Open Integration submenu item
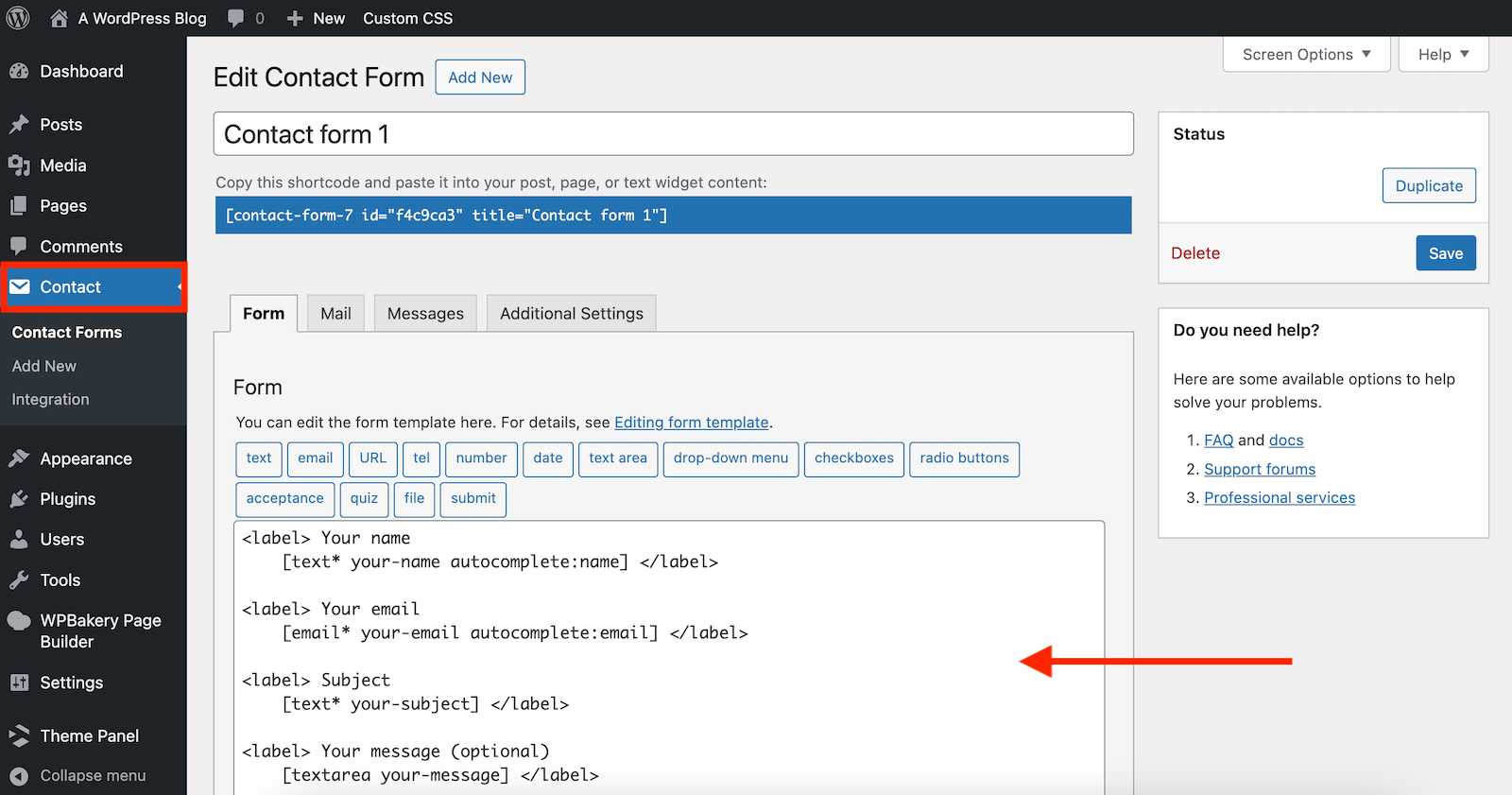Image resolution: width=1512 pixels, height=795 pixels. (50, 399)
